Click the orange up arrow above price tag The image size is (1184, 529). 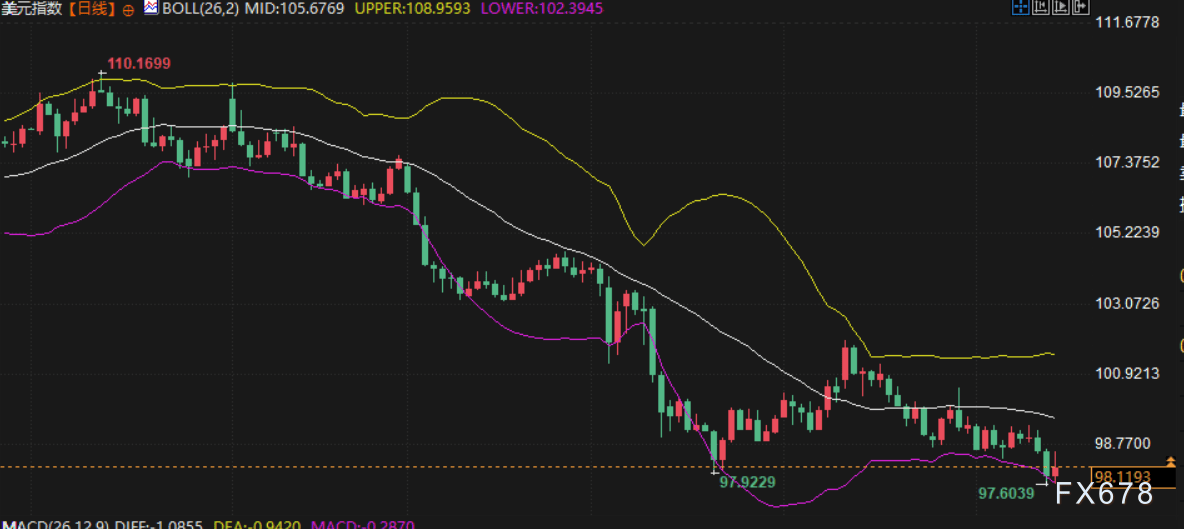coord(1171,461)
